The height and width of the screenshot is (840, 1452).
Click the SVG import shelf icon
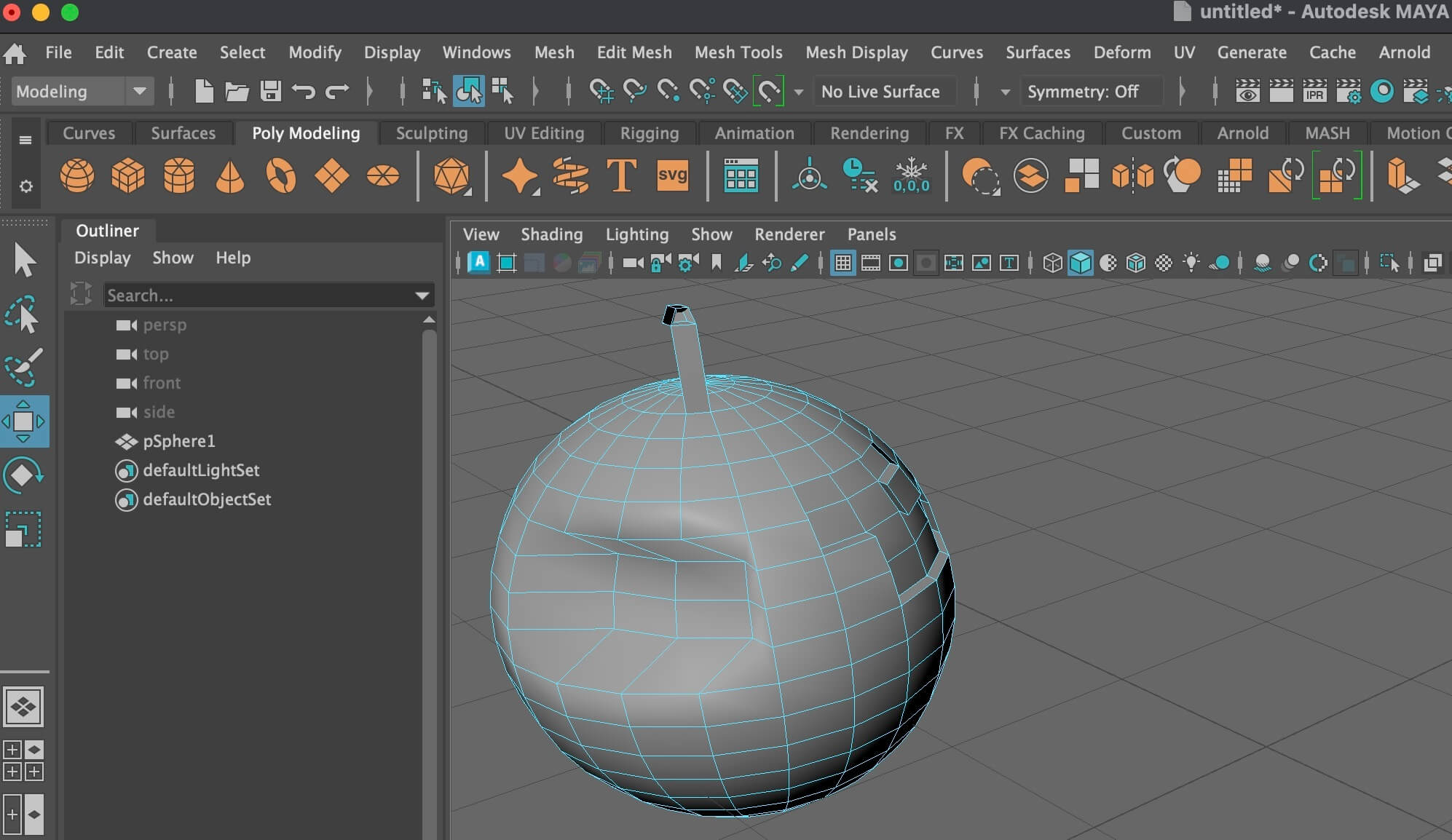tap(671, 175)
